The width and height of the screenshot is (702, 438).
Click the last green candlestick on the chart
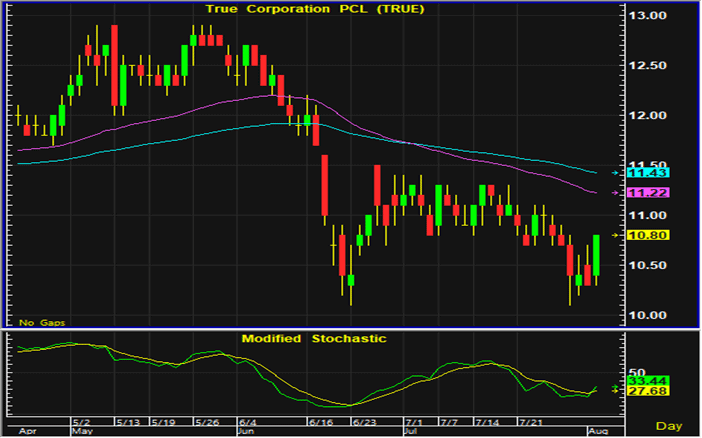(x=597, y=255)
